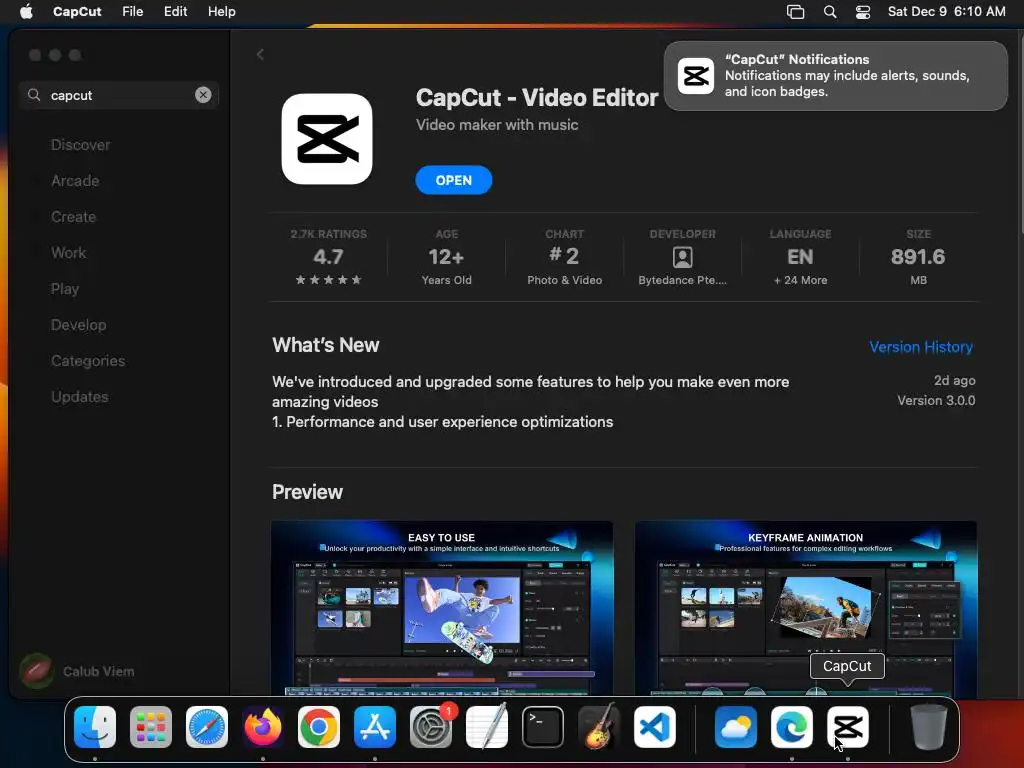The height and width of the screenshot is (768, 1024).
Task: Open the Keyframe Animation preview screenshot
Action: [x=806, y=608]
